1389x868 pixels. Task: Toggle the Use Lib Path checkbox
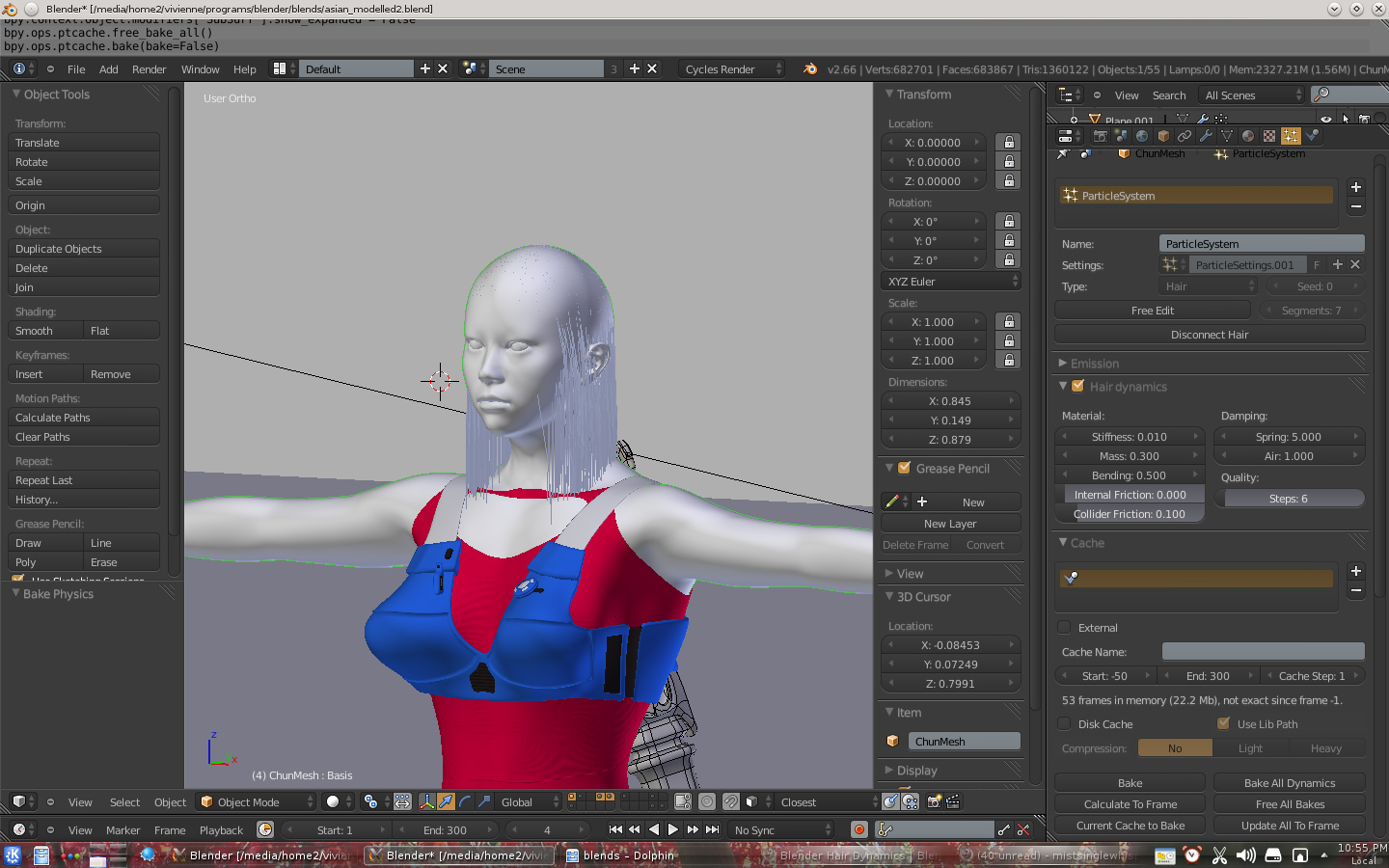pos(1224,723)
